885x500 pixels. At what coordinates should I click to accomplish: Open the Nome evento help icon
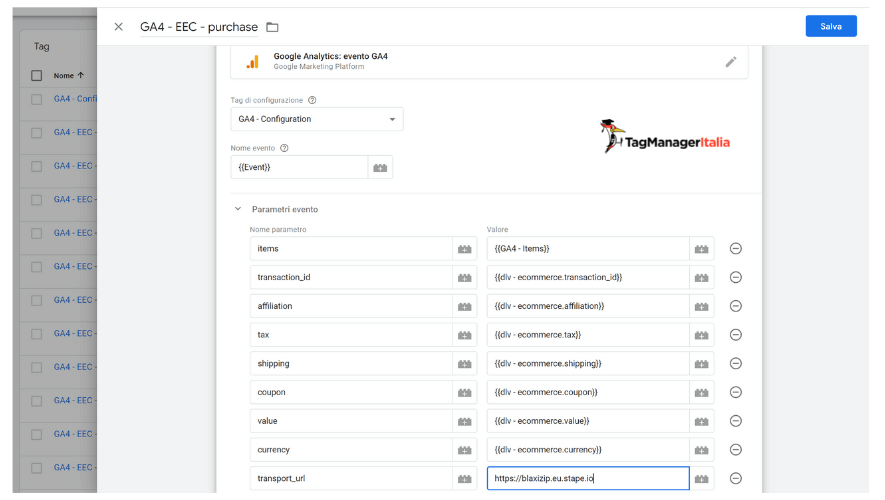pos(284,148)
